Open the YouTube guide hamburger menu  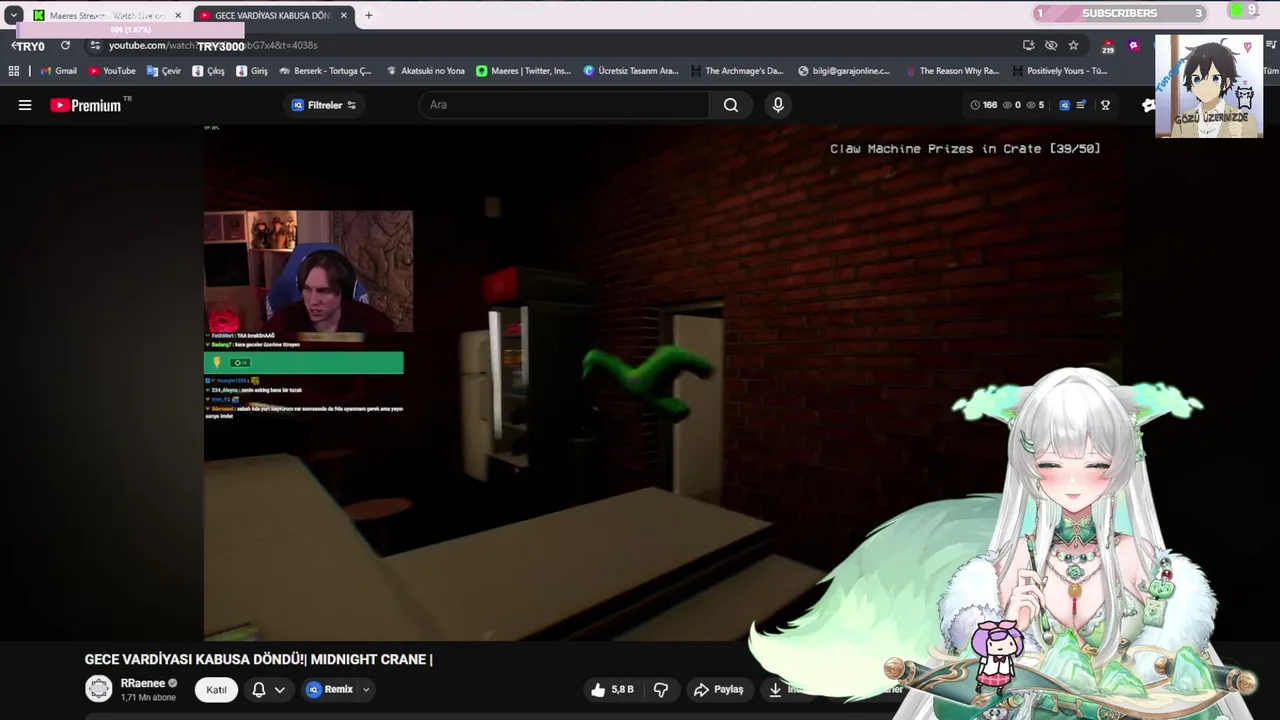[x=25, y=105]
